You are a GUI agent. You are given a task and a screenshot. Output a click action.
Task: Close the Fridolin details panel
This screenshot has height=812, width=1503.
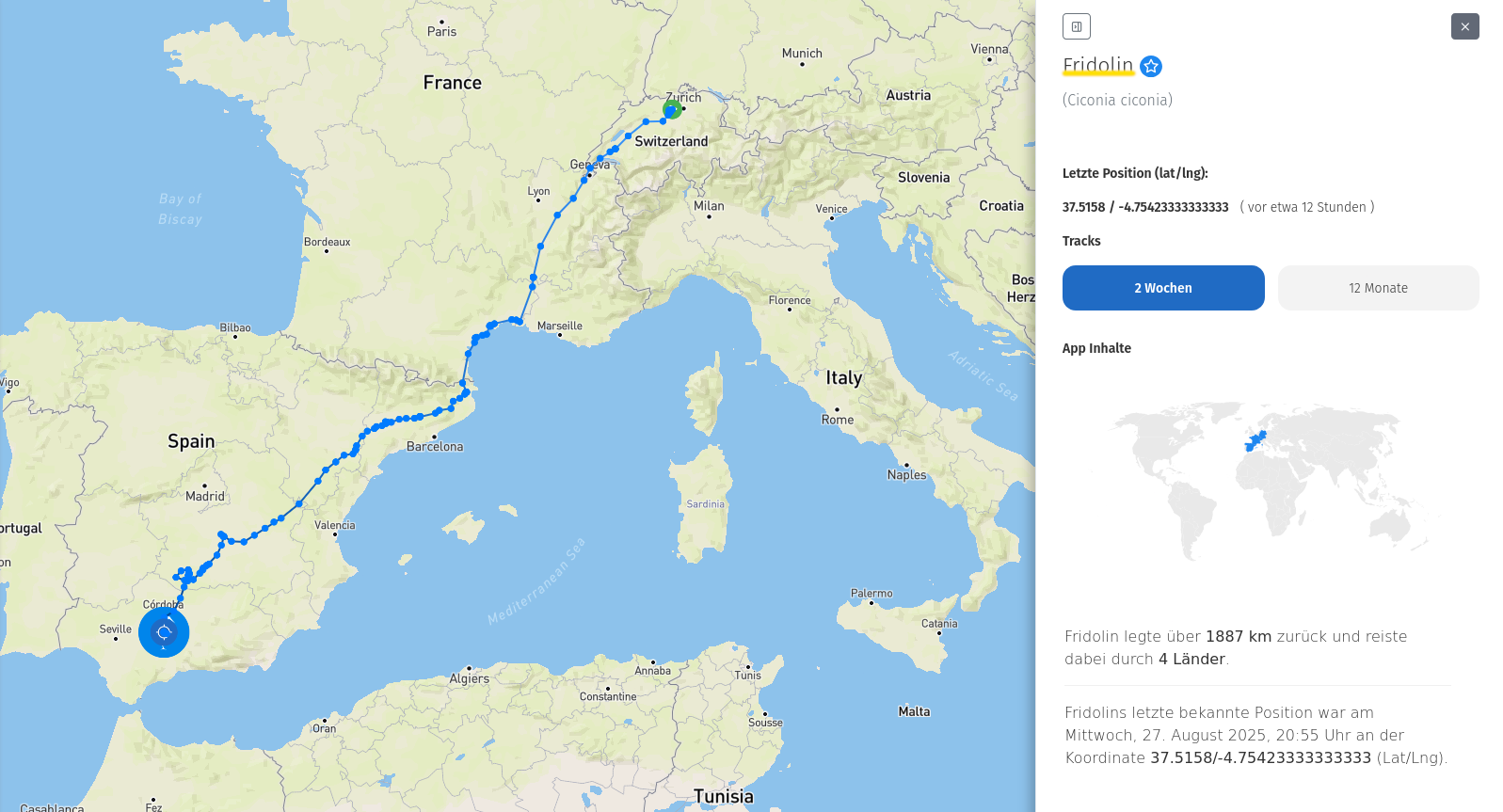click(x=1464, y=26)
